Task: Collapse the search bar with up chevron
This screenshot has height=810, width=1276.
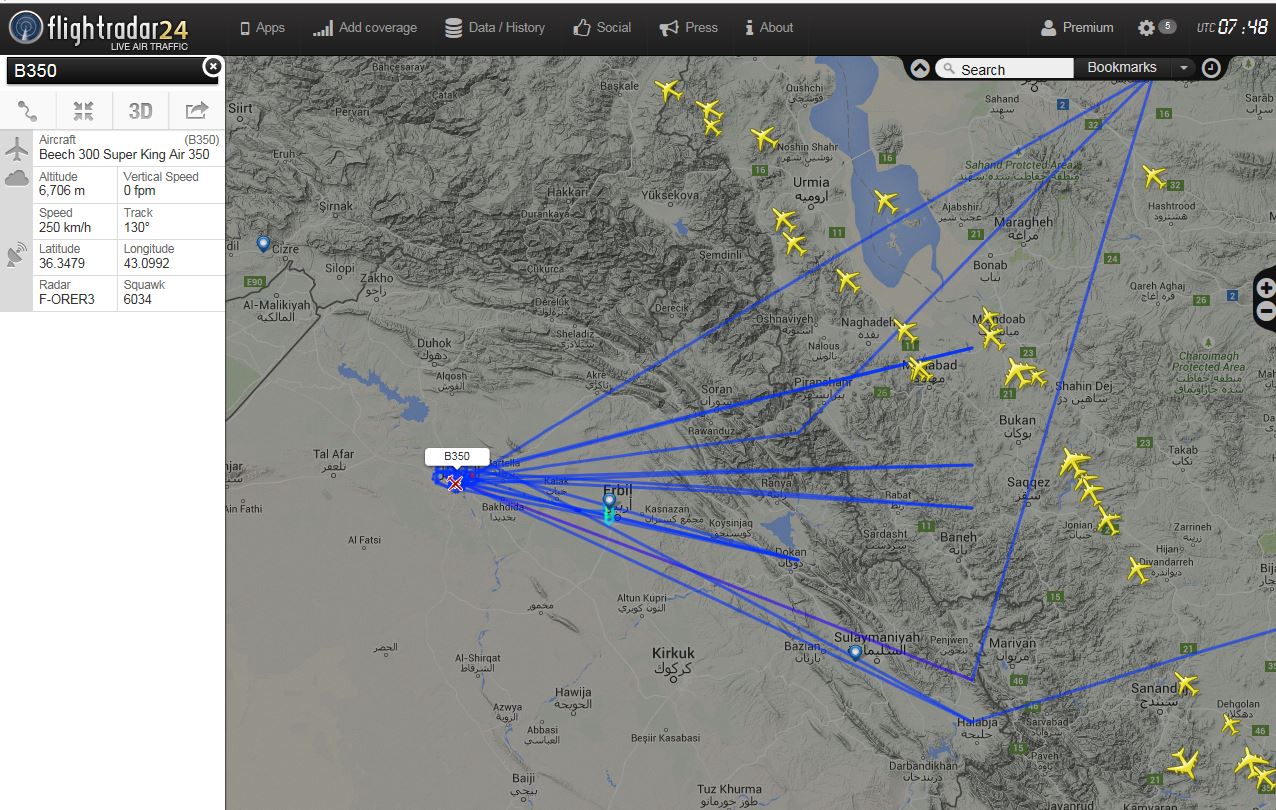Action: pos(920,68)
